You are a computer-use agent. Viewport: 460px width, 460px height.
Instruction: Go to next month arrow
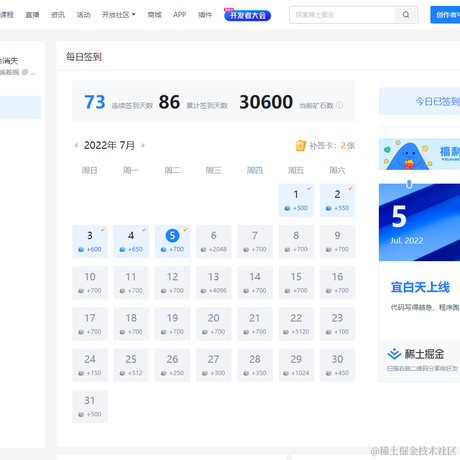pyautogui.click(x=143, y=145)
